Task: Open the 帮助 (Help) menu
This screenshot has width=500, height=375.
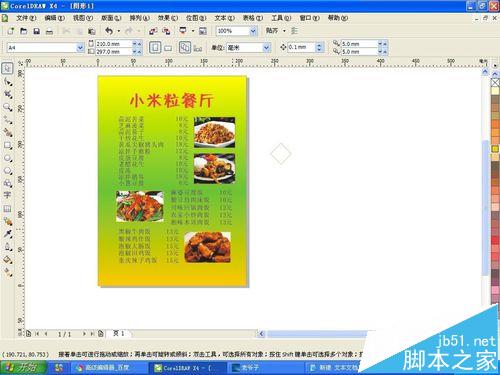Action: (338, 18)
